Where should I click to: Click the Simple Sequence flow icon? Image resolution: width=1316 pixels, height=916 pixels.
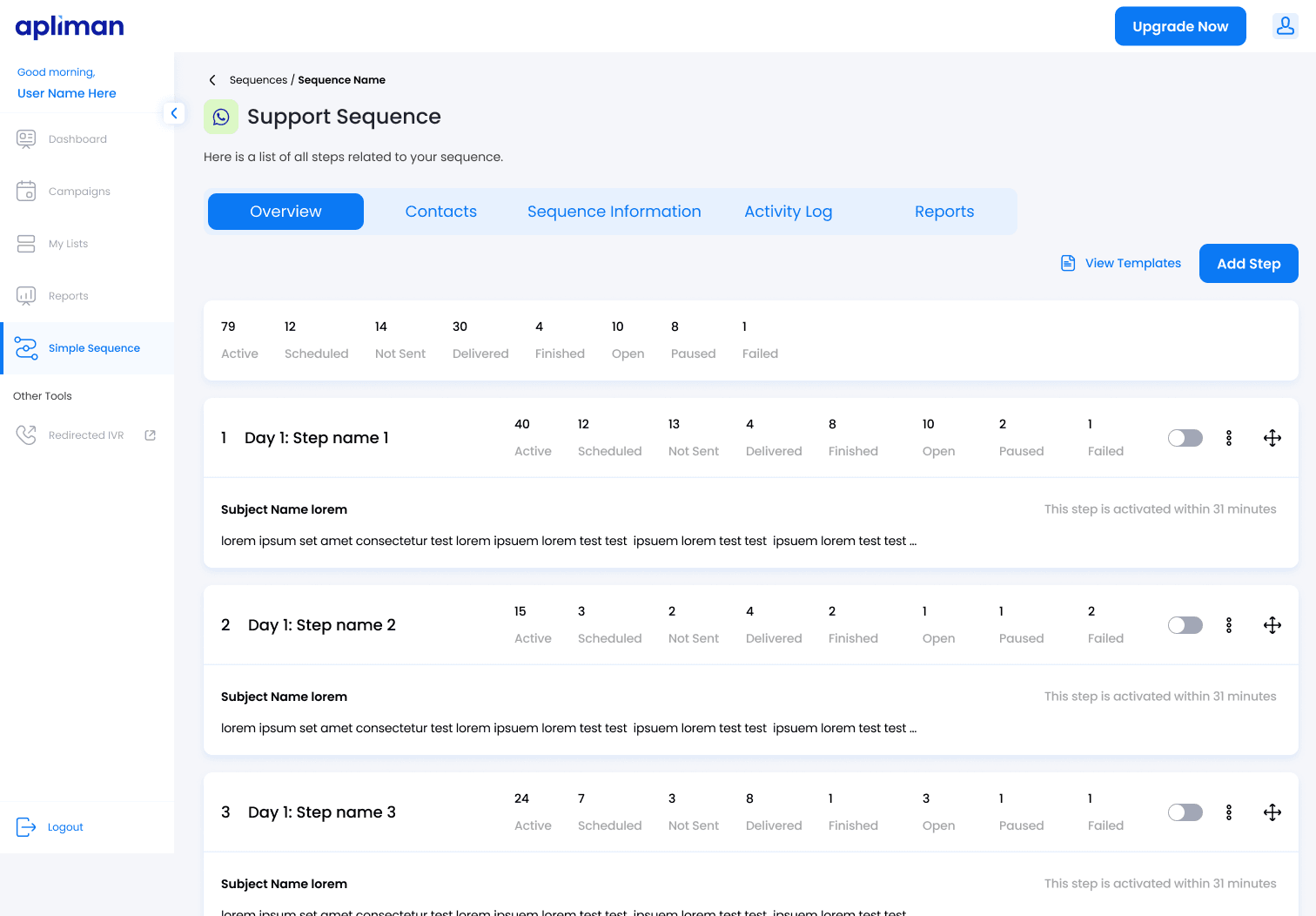coord(26,348)
